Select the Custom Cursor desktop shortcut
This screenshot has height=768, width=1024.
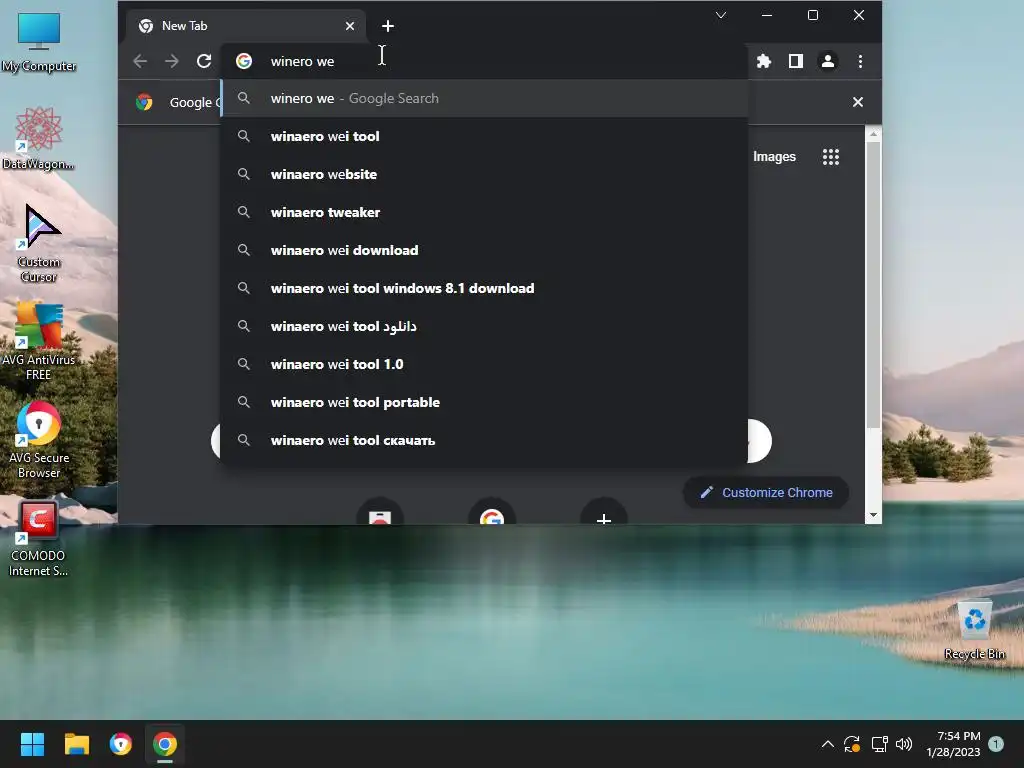tap(39, 243)
